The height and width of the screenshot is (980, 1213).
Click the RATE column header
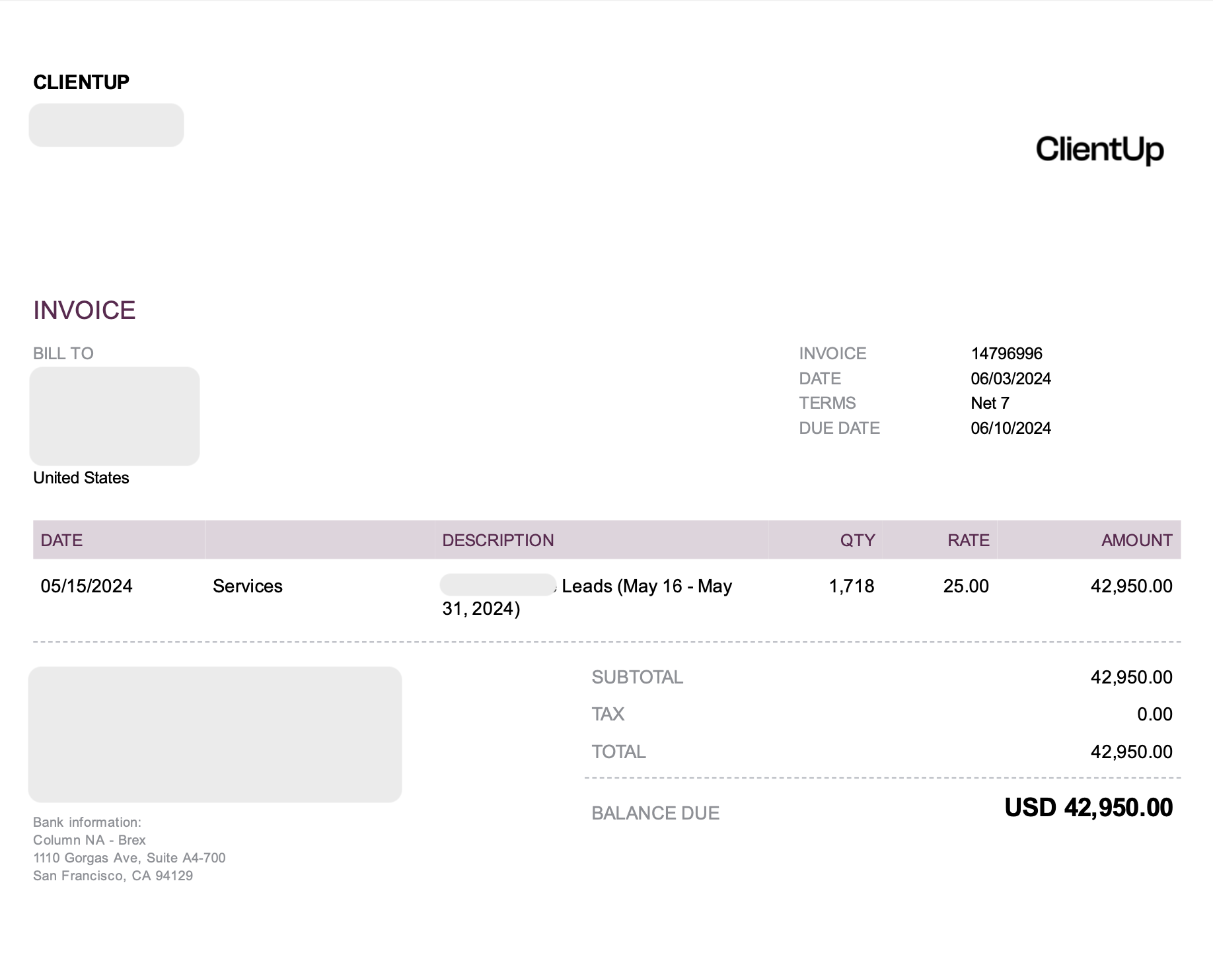click(968, 541)
